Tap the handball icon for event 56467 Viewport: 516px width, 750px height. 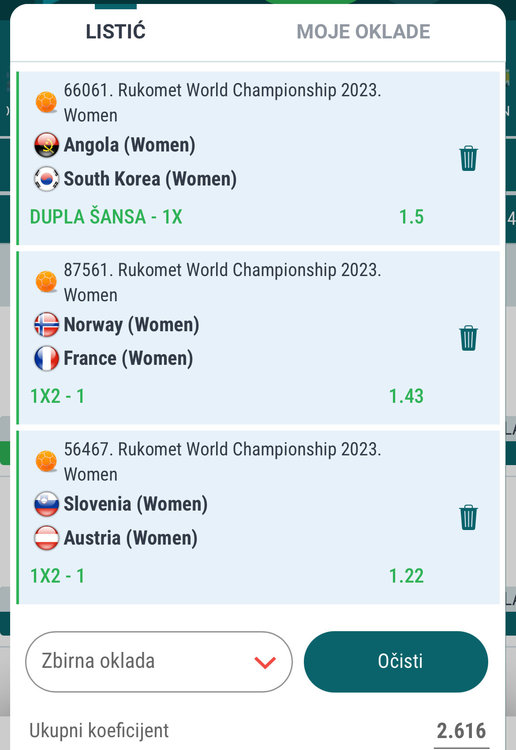click(x=46, y=461)
